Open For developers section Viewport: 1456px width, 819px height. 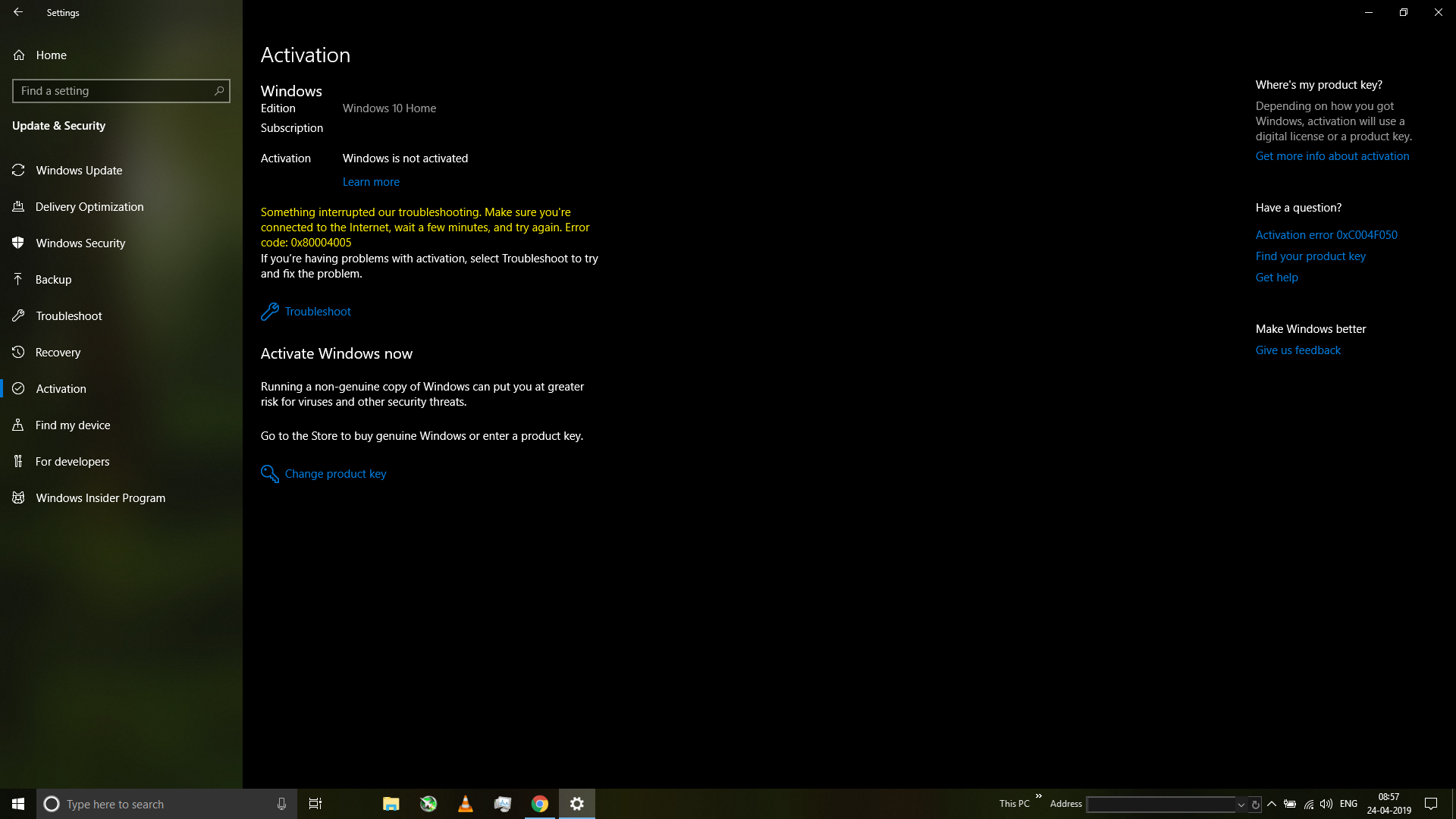[x=121, y=462]
